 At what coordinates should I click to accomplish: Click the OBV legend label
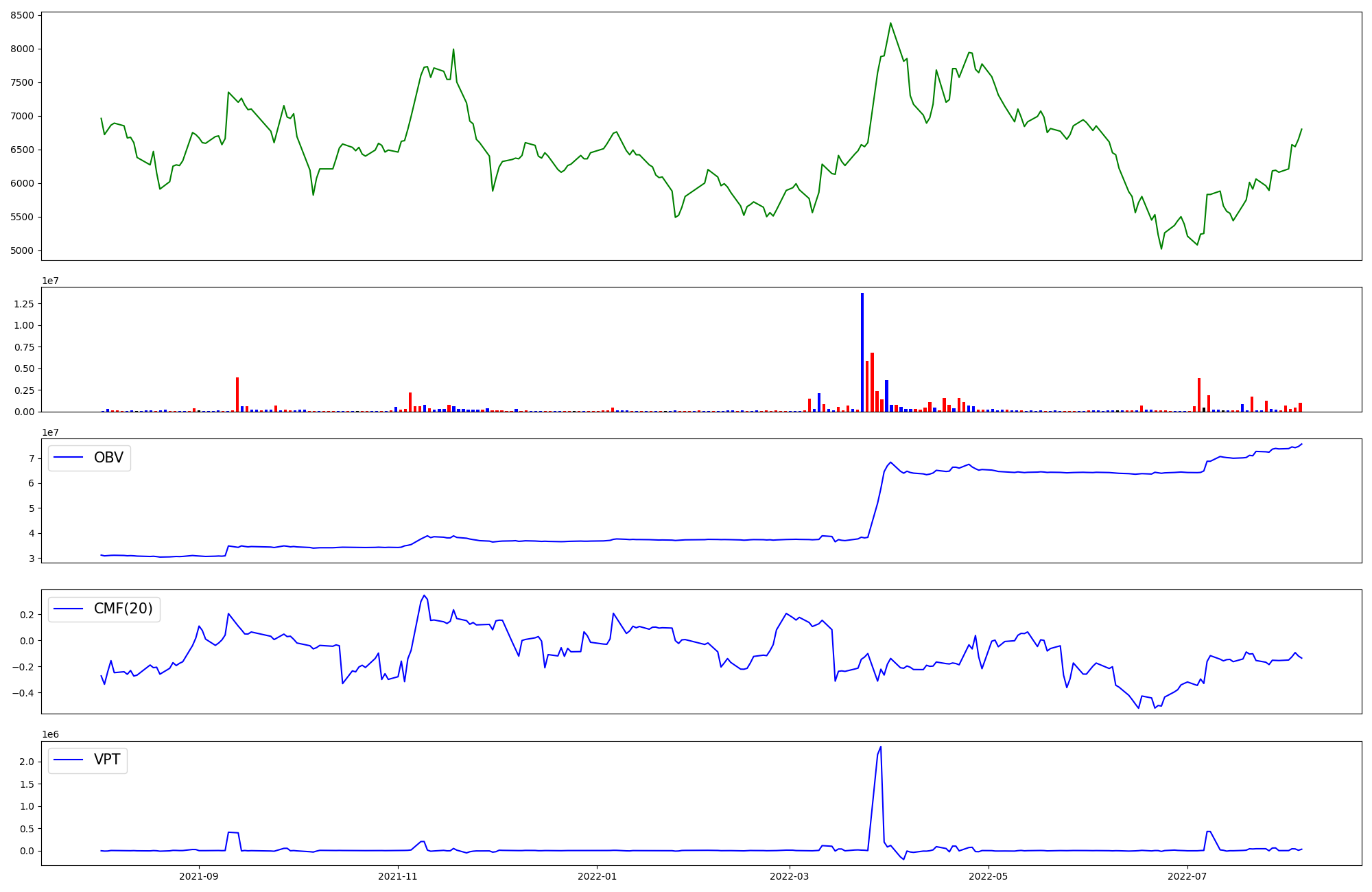pyautogui.click(x=108, y=458)
